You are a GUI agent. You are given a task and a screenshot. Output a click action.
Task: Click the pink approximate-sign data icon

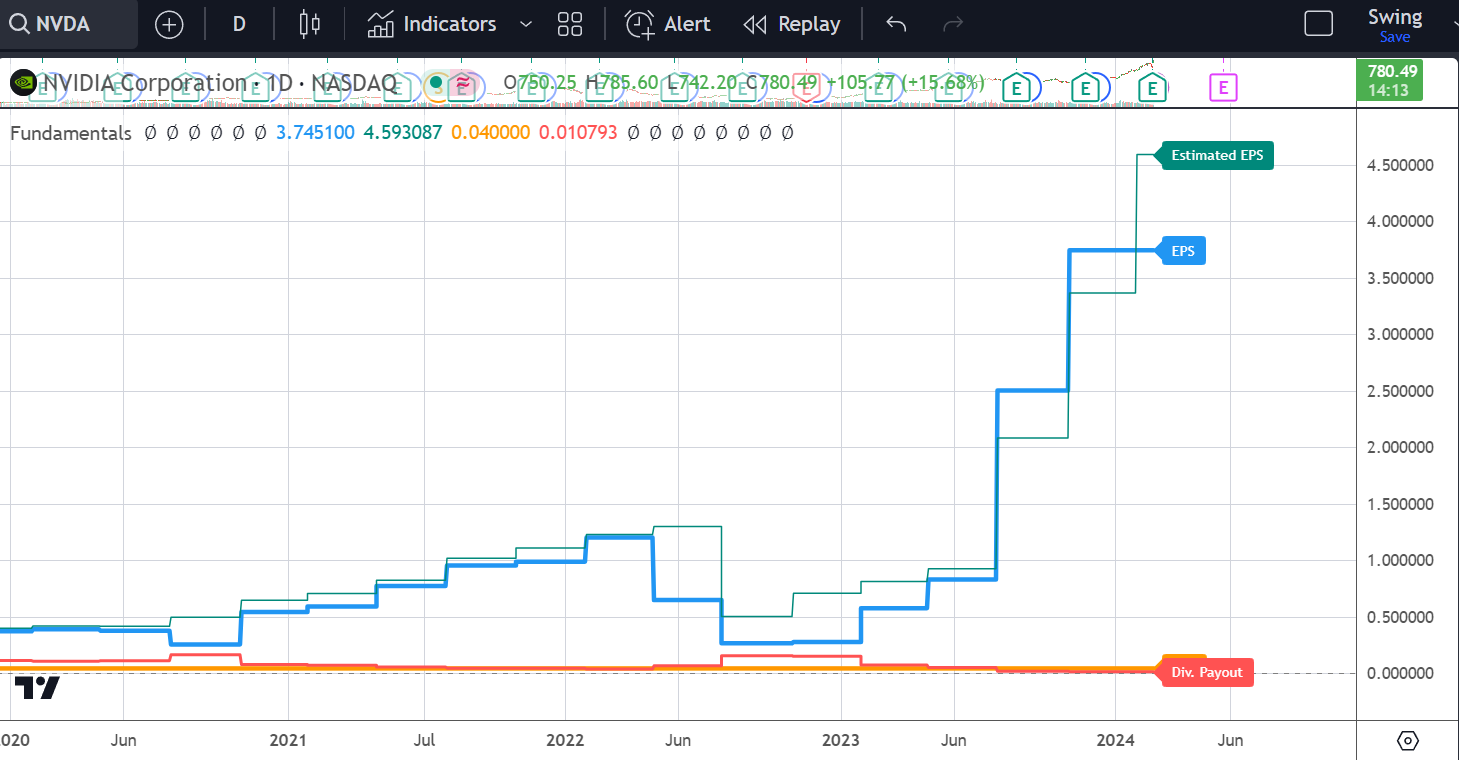(x=463, y=83)
